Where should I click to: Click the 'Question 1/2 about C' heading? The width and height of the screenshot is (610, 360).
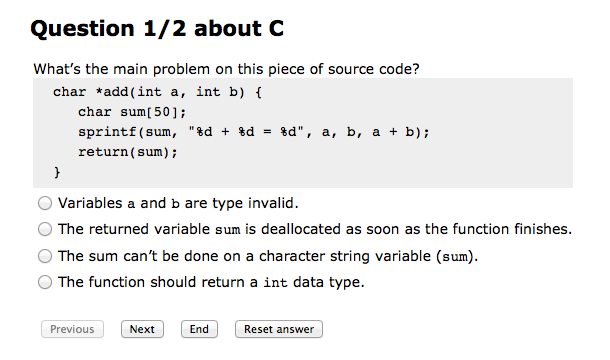point(157,28)
